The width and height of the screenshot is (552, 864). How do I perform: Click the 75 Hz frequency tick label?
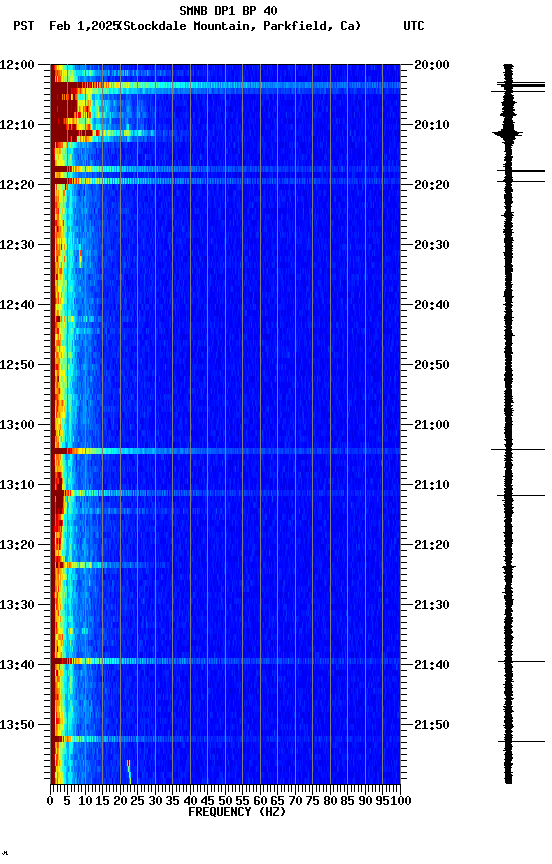coord(312,801)
